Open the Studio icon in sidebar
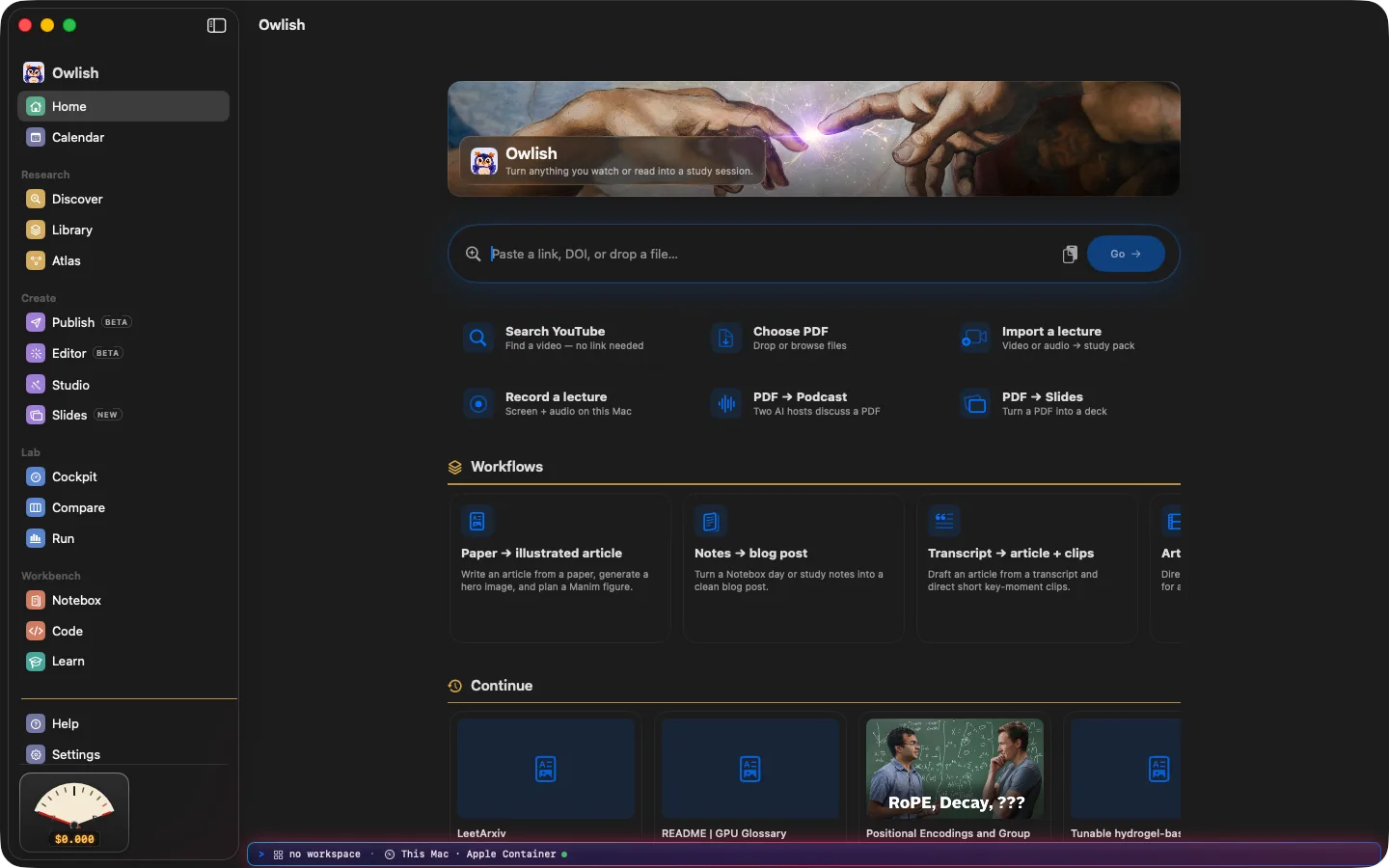 36,384
